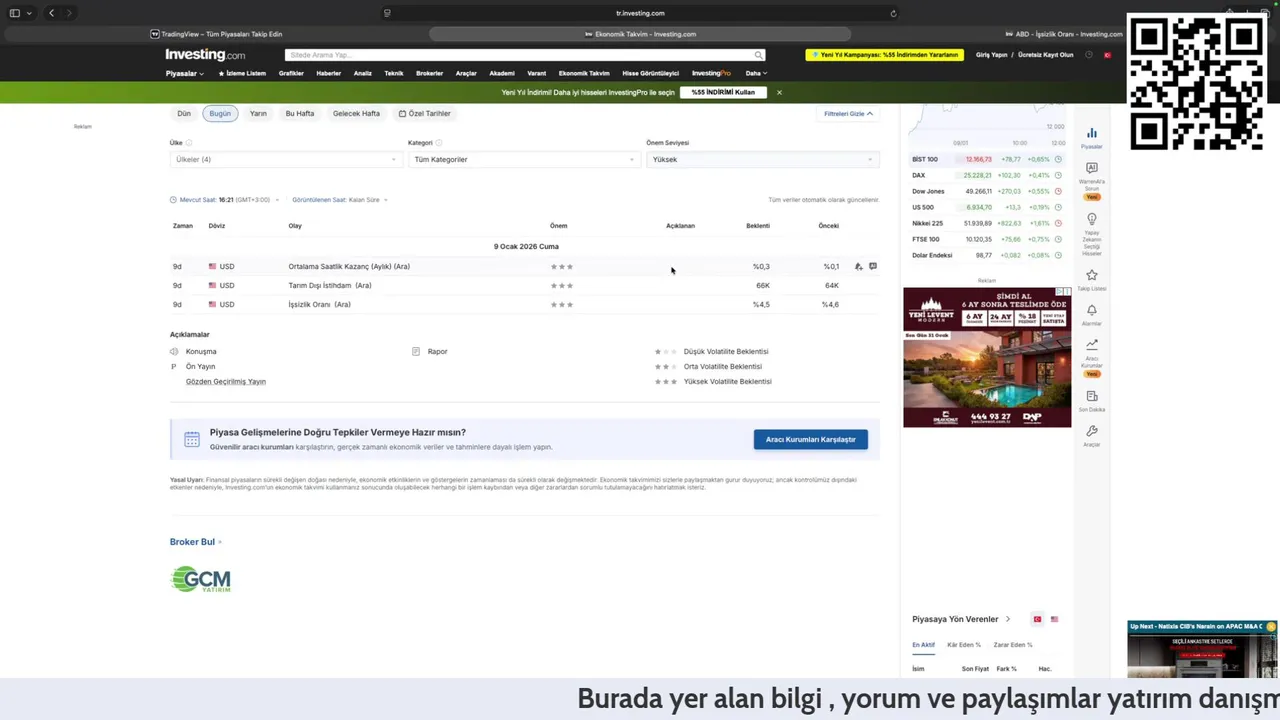The width and height of the screenshot is (1280, 720).
Task: Click the search magnifier icon
Action: (x=759, y=55)
